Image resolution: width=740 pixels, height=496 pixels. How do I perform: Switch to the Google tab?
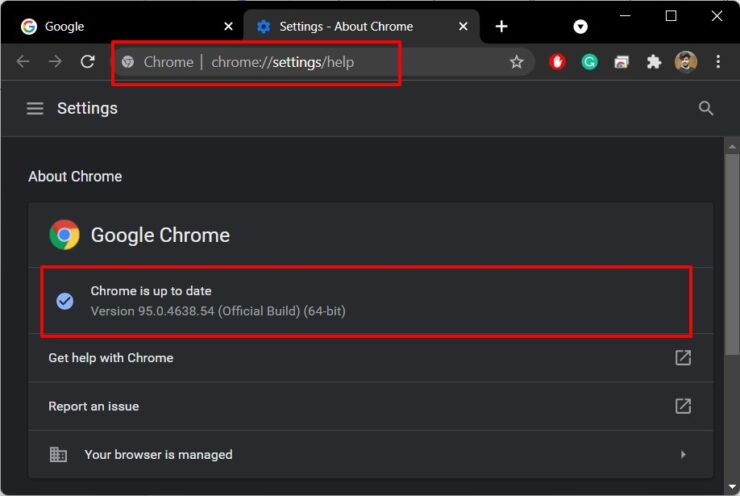click(x=123, y=26)
